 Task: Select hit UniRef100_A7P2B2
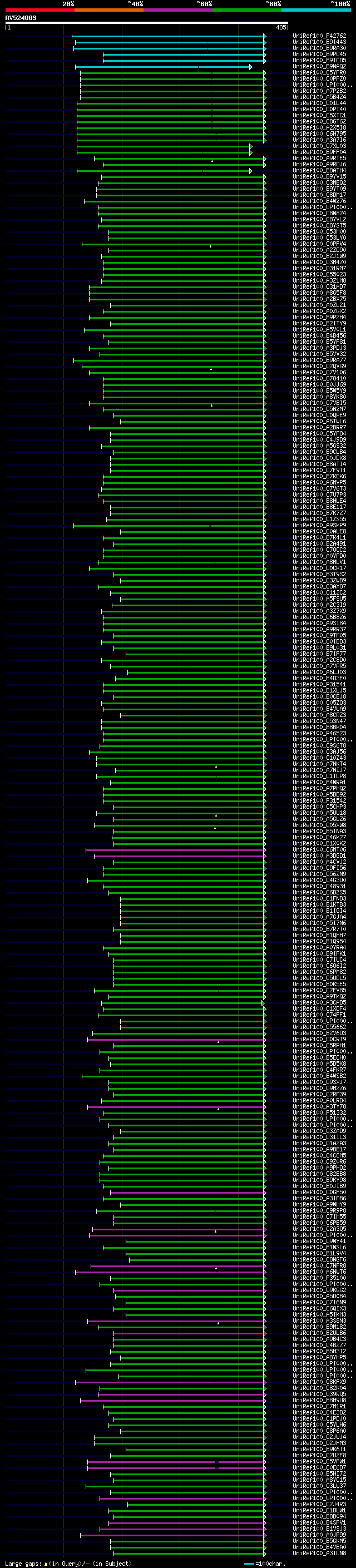click(x=319, y=91)
